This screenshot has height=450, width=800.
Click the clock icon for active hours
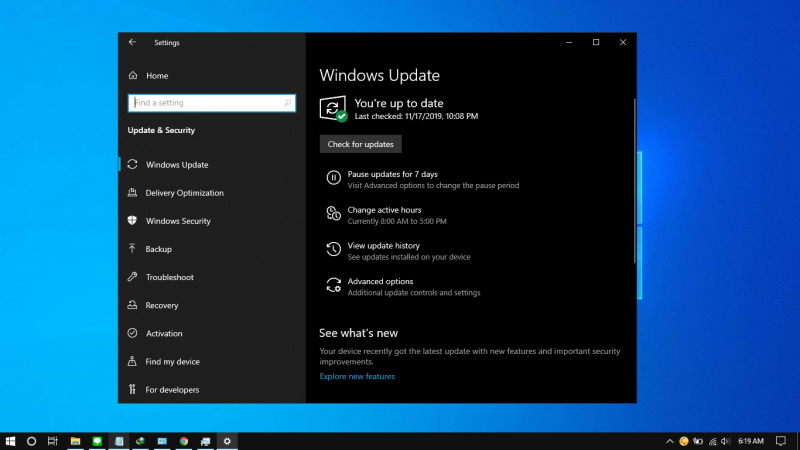pyautogui.click(x=334, y=213)
